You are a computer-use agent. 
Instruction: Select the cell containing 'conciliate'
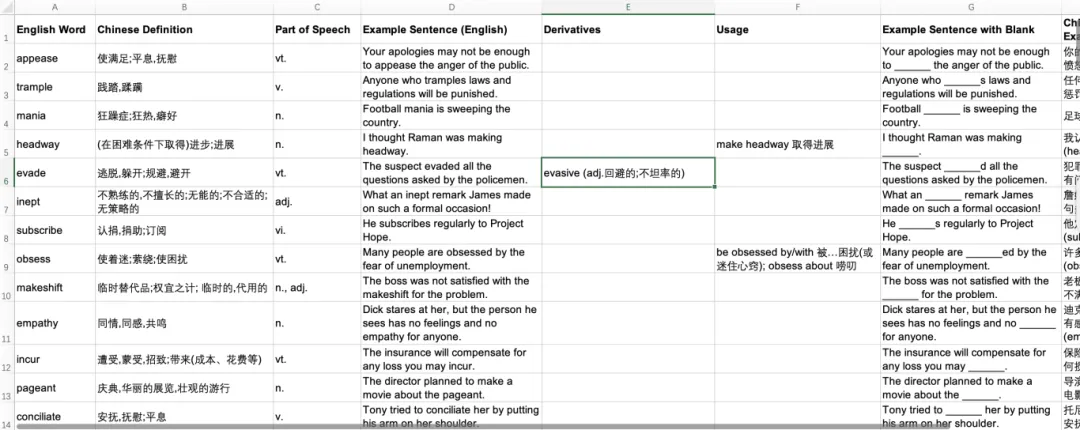54,416
